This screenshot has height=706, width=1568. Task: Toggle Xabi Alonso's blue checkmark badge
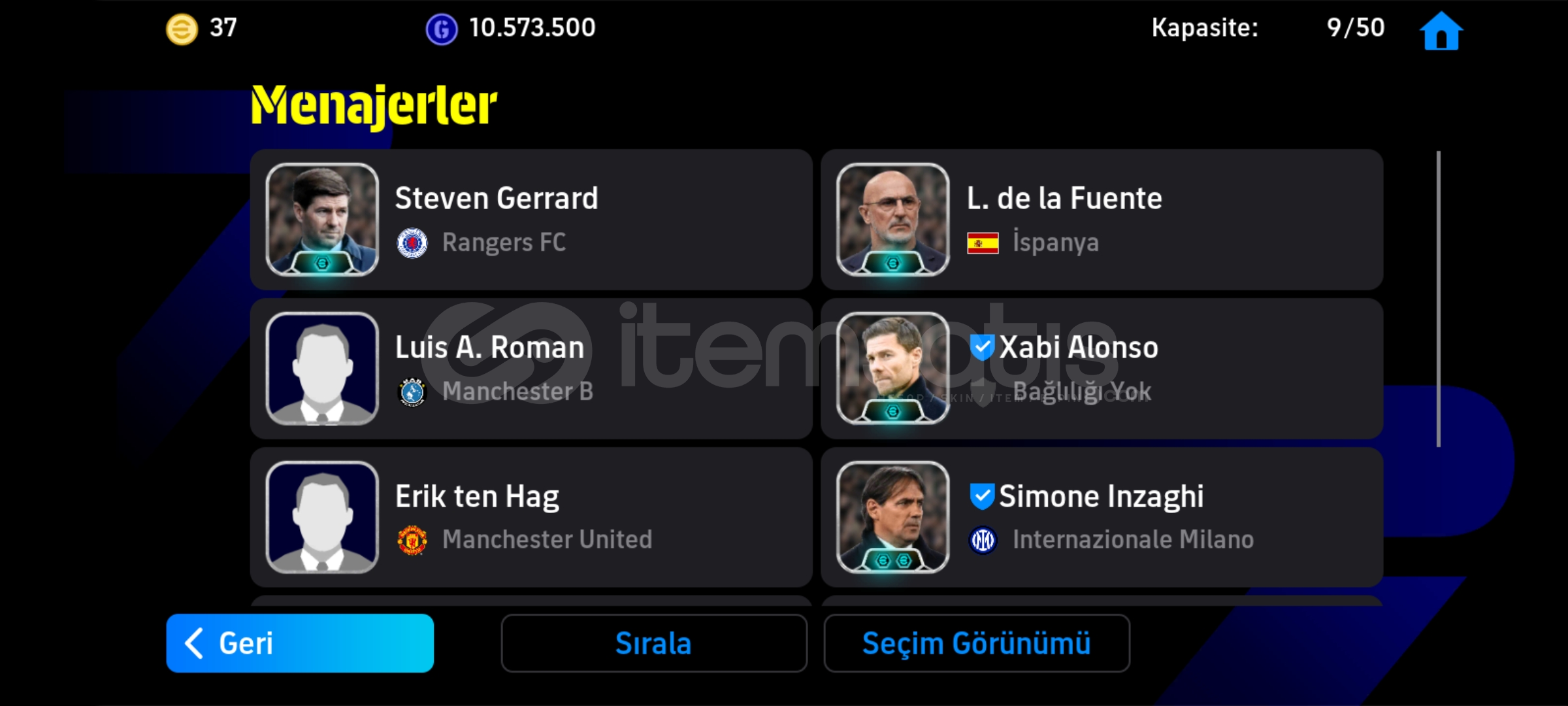[x=982, y=347]
